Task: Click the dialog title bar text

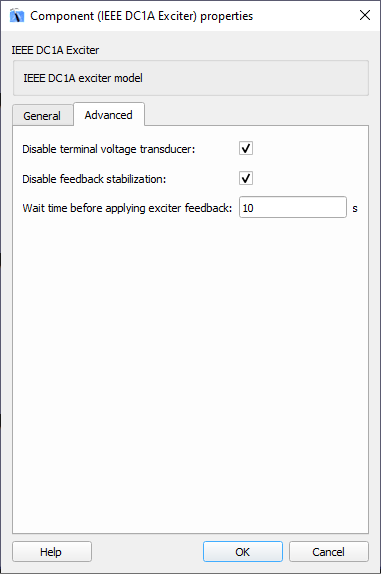Action: tap(141, 16)
